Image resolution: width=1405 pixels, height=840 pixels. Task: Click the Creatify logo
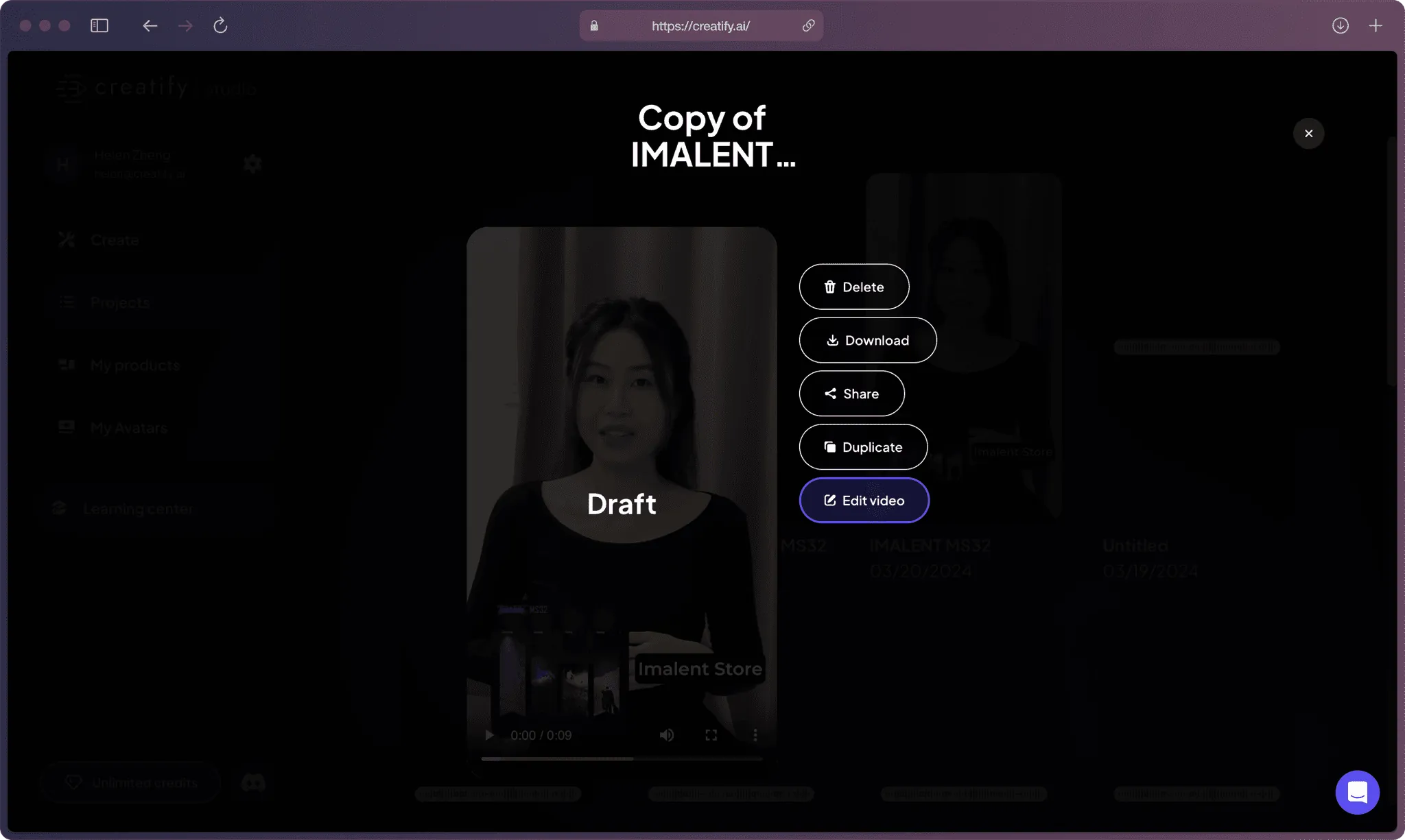pos(156,88)
